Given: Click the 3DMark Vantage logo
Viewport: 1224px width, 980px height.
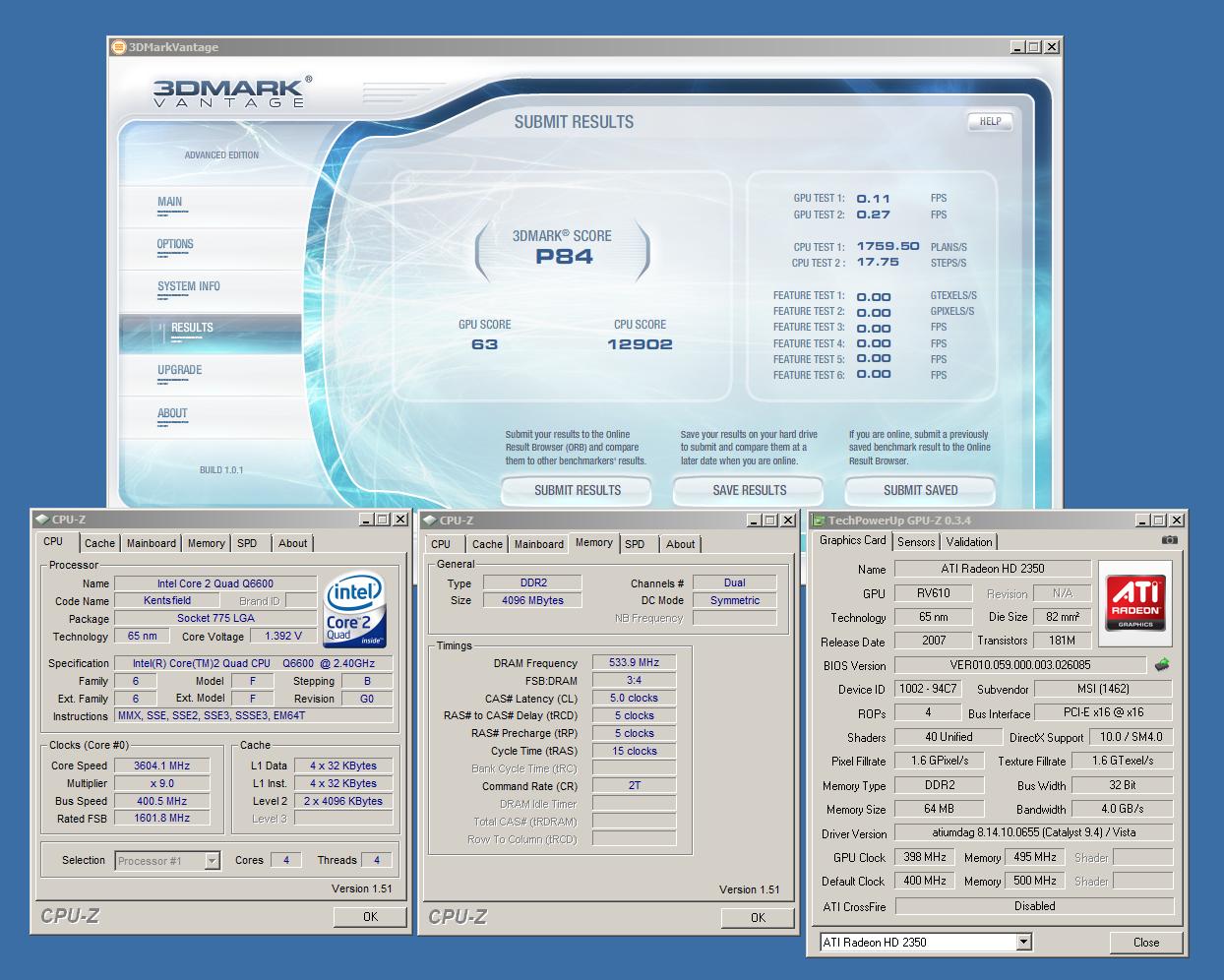Looking at the screenshot, I should (232, 92).
